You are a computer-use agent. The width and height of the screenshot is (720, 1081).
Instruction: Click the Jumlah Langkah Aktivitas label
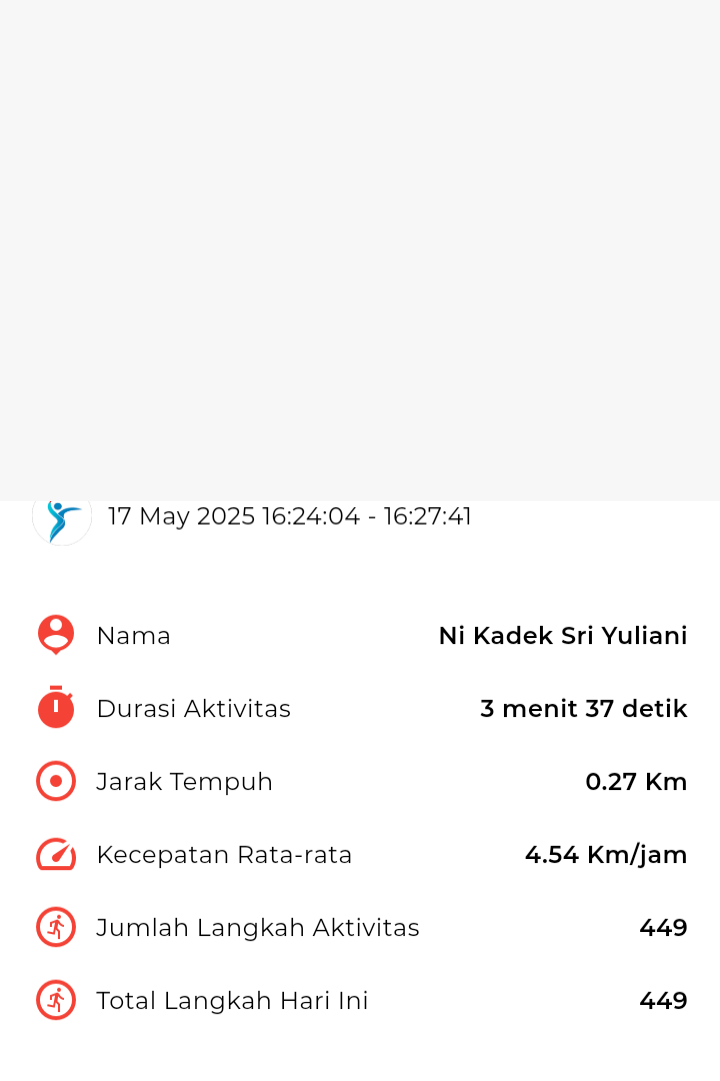coord(258,928)
